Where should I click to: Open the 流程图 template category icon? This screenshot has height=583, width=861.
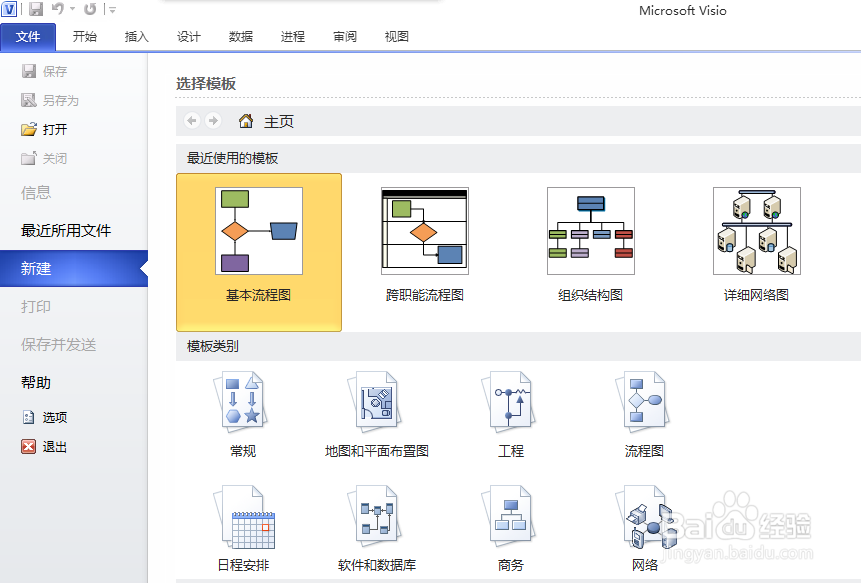point(642,401)
